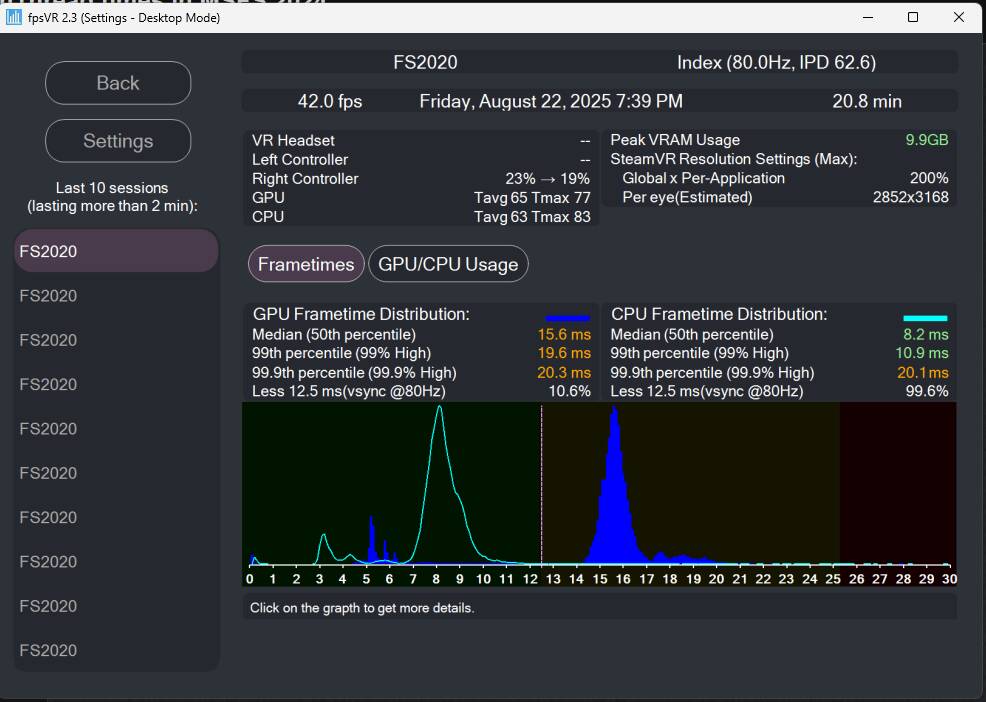986x702 pixels.
Task: Click the "20.8 min" session duration
Action: tap(867, 101)
